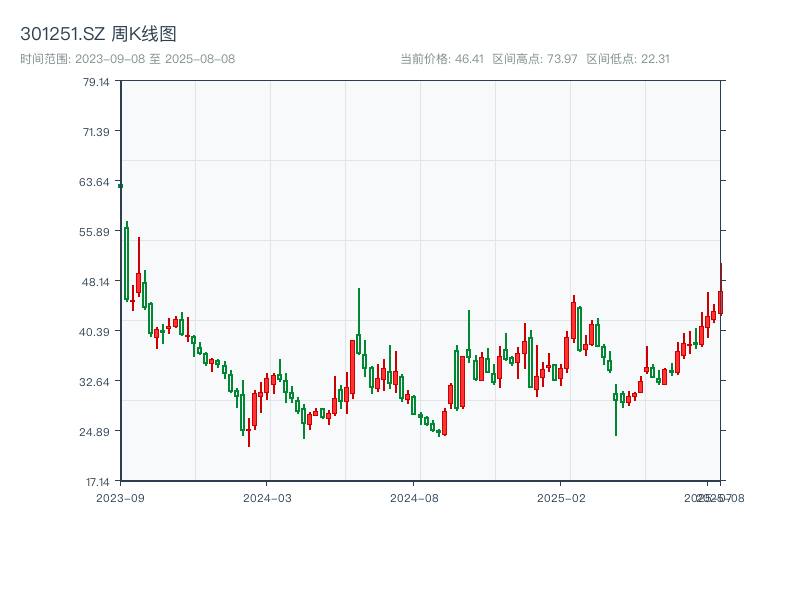800x600 pixels.
Task: Click the 48.14 y-axis label
Action: [96, 282]
